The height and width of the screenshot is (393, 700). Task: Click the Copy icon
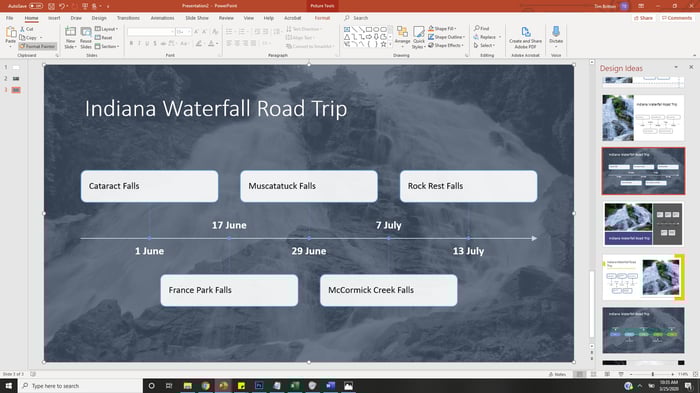click(x=22, y=38)
